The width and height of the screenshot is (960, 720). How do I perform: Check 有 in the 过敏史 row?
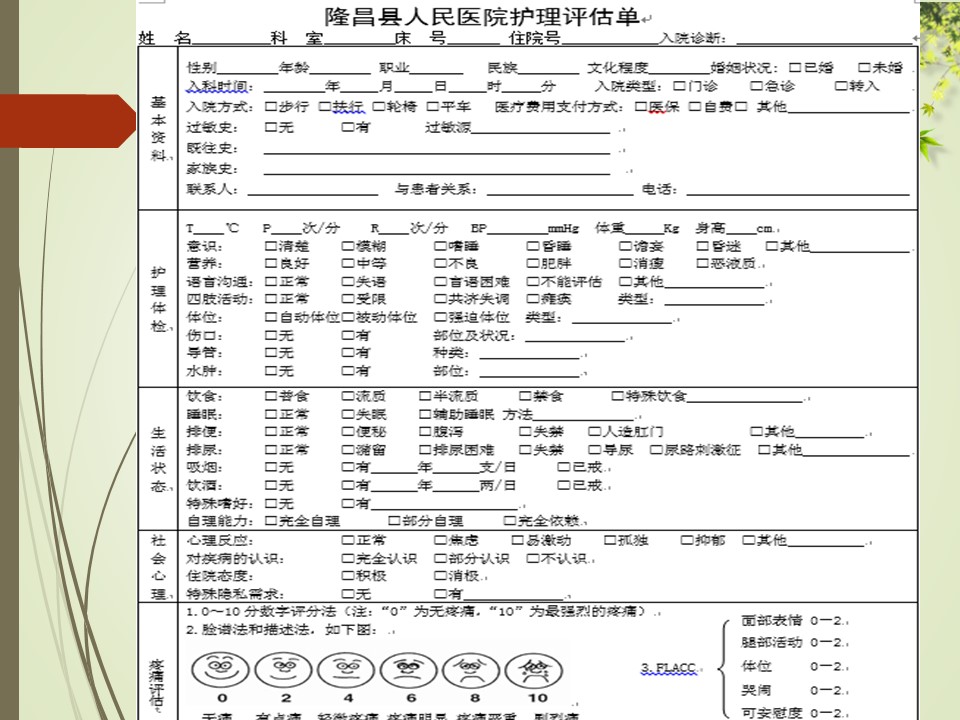(x=347, y=127)
